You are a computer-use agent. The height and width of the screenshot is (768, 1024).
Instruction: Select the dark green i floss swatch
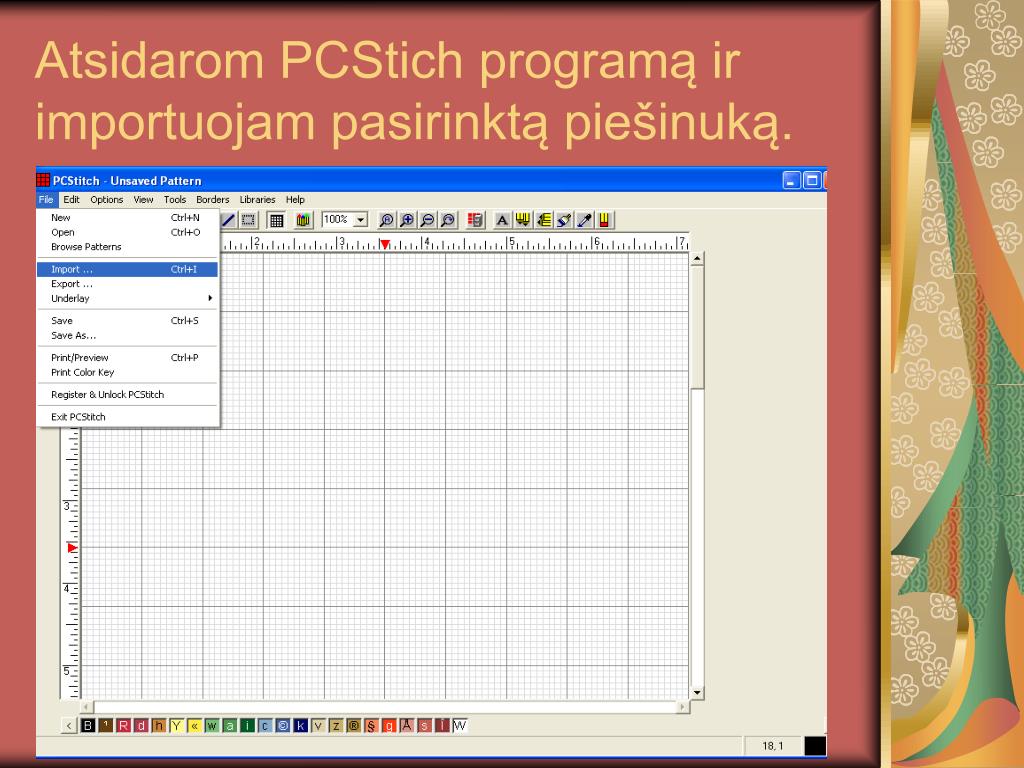click(247, 726)
